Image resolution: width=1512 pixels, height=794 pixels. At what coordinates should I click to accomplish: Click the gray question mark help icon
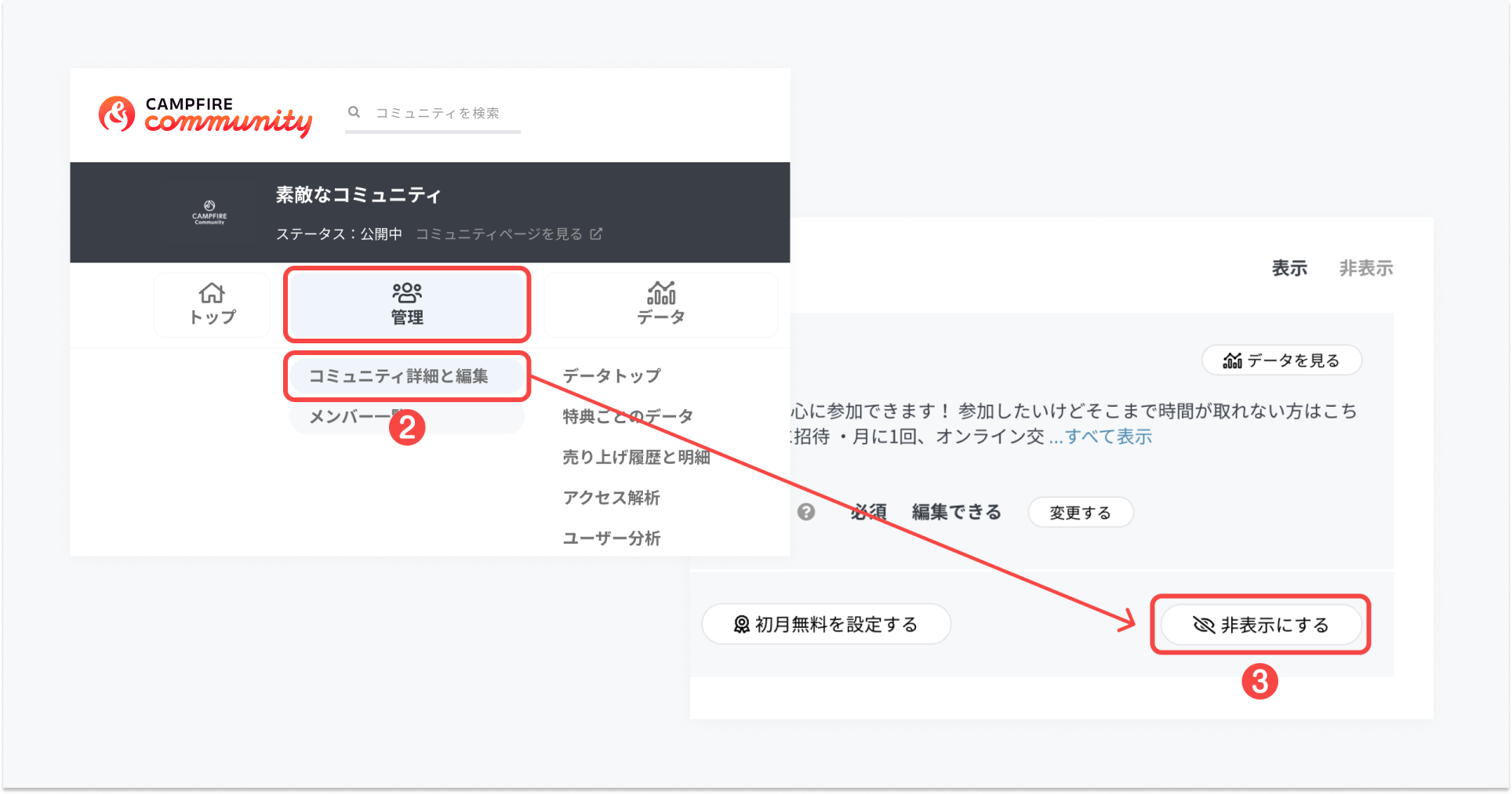click(806, 512)
